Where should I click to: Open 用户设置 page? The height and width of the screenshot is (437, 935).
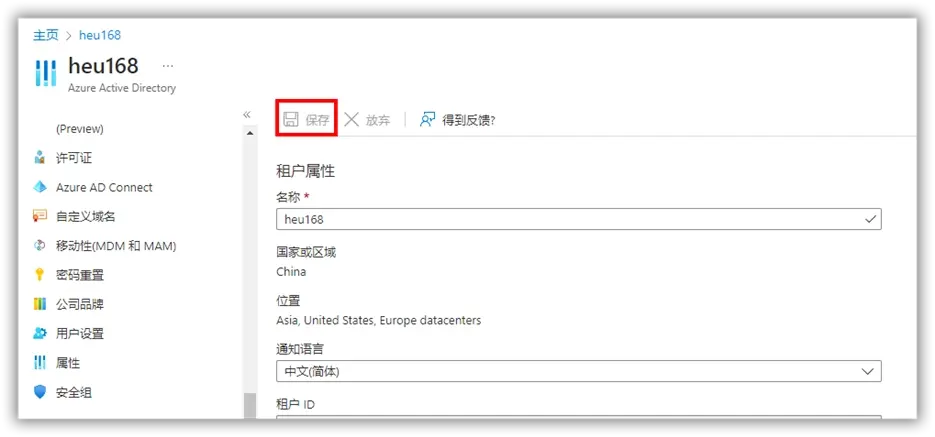80,333
